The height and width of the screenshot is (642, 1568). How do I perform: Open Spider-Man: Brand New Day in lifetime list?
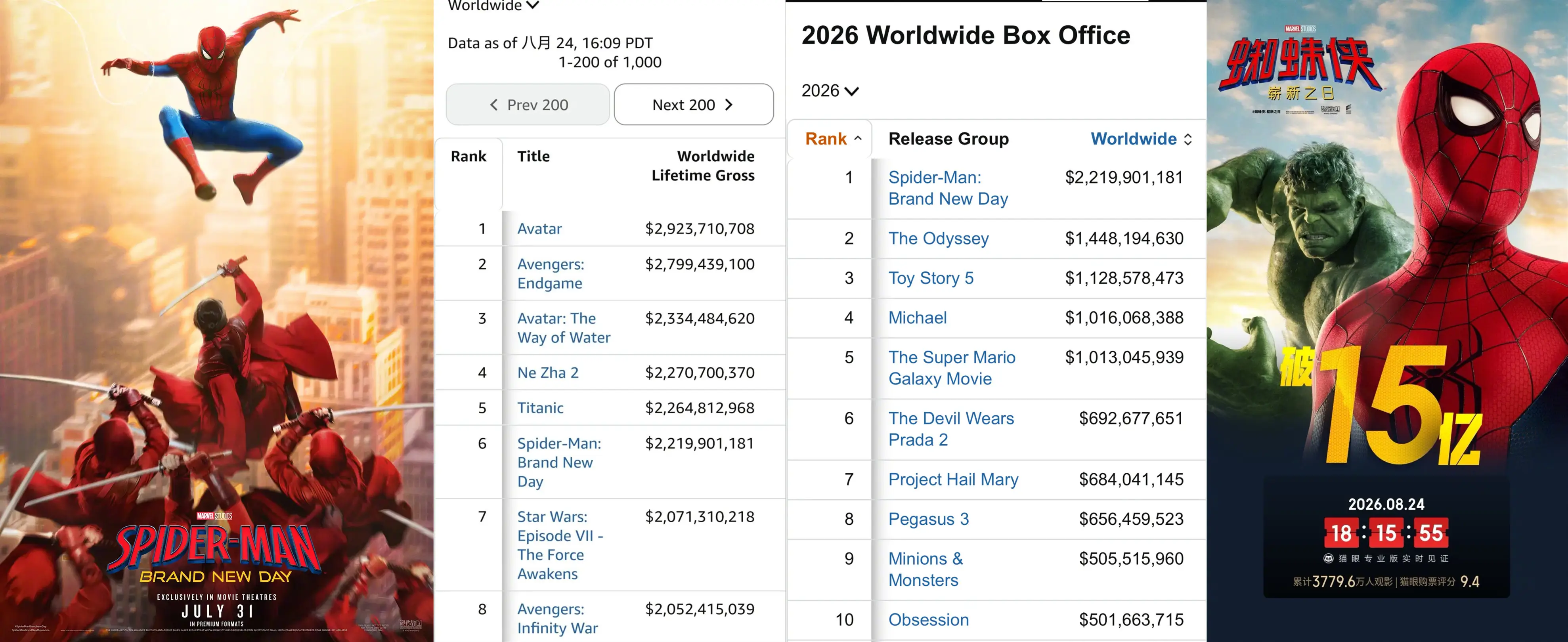(x=559, y=462)
